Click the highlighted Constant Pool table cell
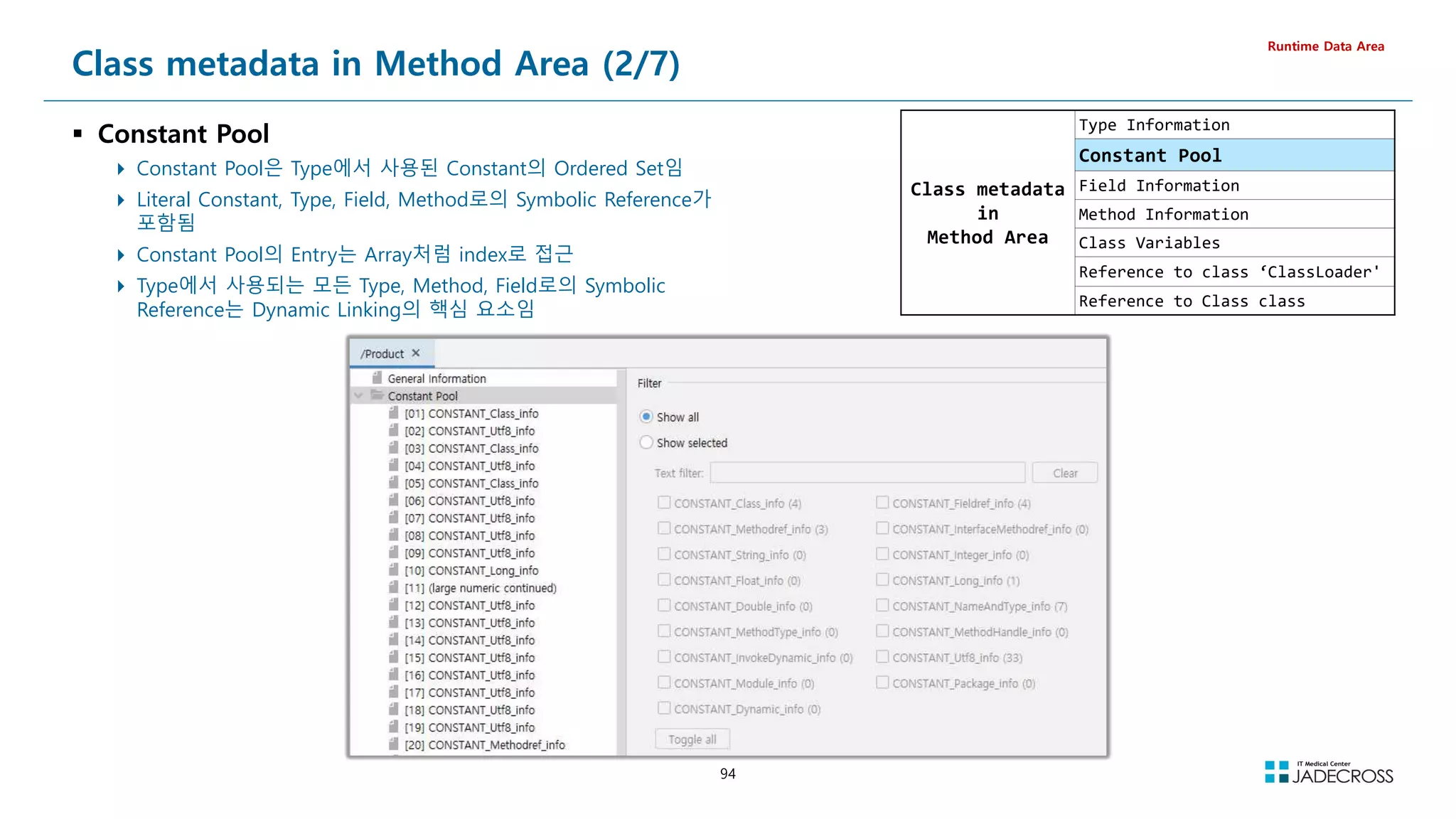The height and width of the screenshot is (819, 1456). click(x=1234, y=155)
